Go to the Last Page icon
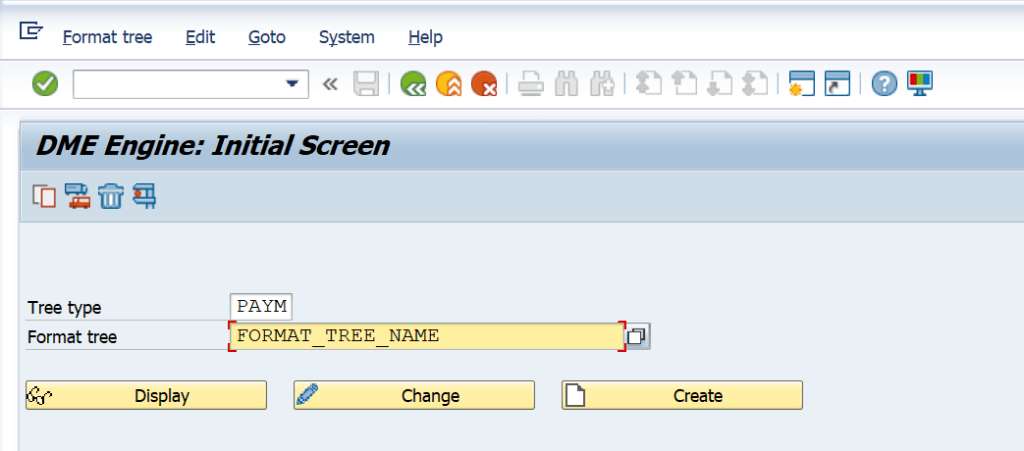1024x451 pixels. pyautogui.click(x=755, y=84)
